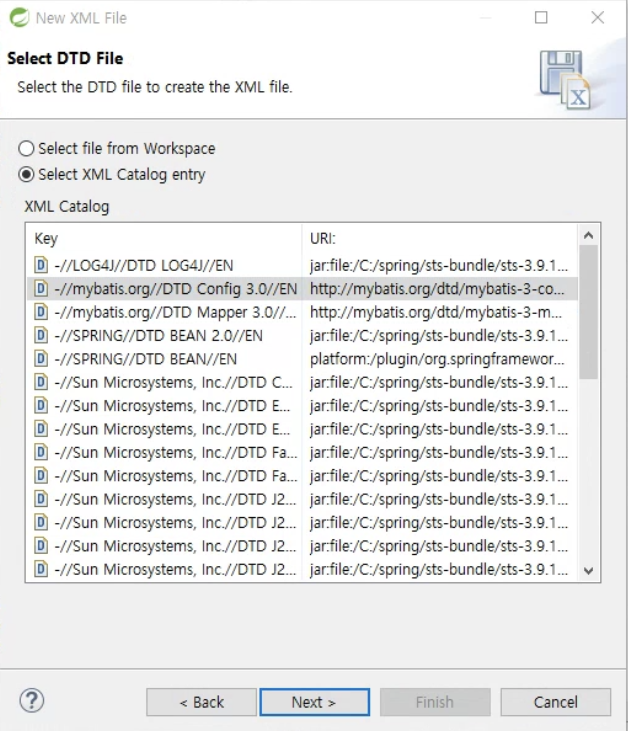Cancel the New XML File wizard
The image size is (628, 731).
[556, 702]
